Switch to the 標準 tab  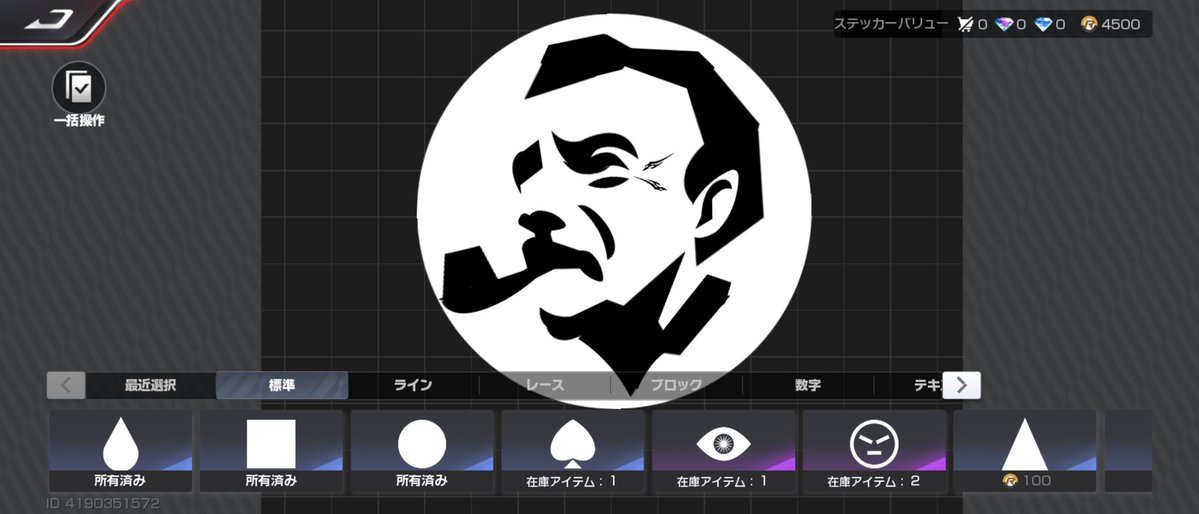point(282,386)
